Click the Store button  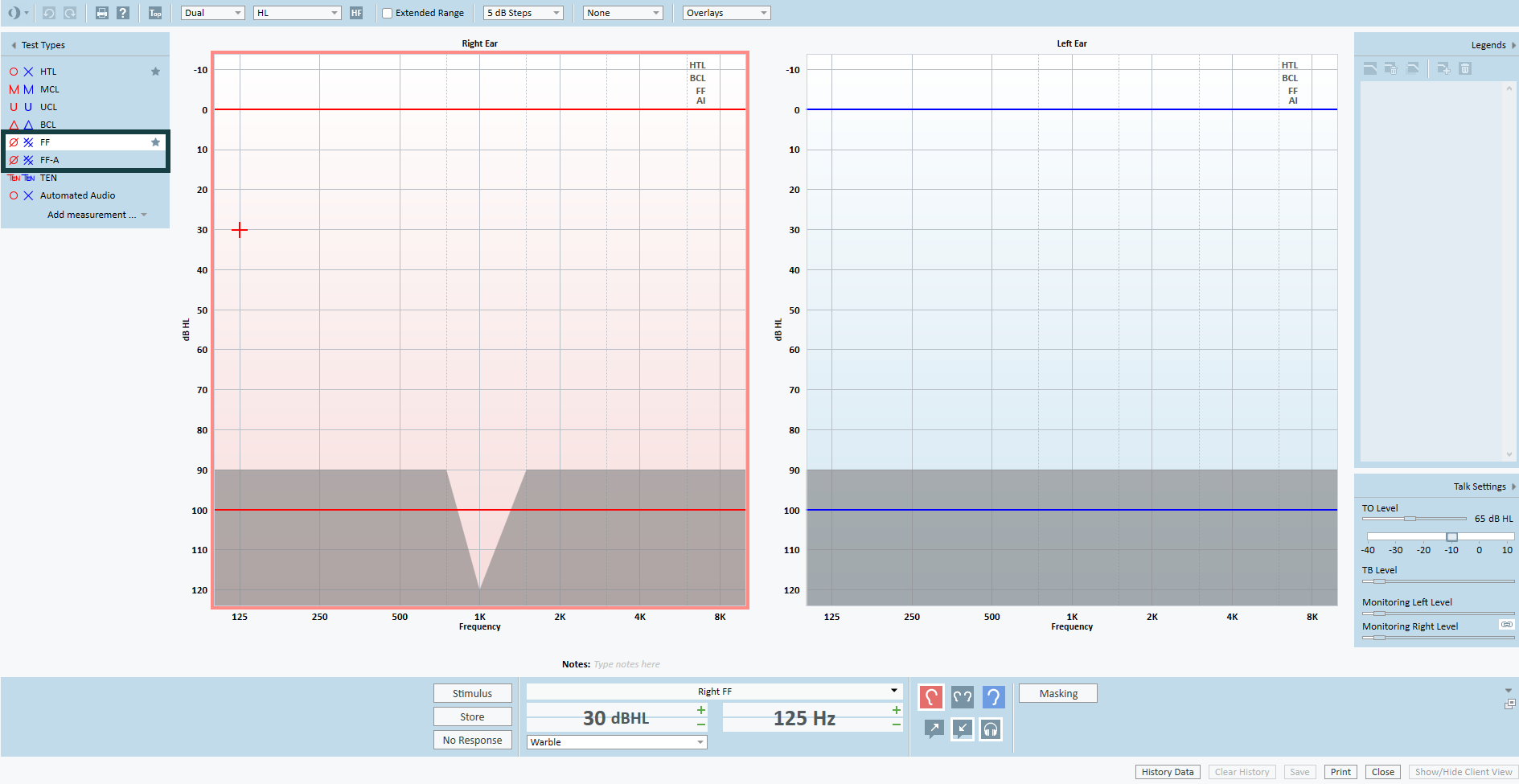[x=472, y=716]
